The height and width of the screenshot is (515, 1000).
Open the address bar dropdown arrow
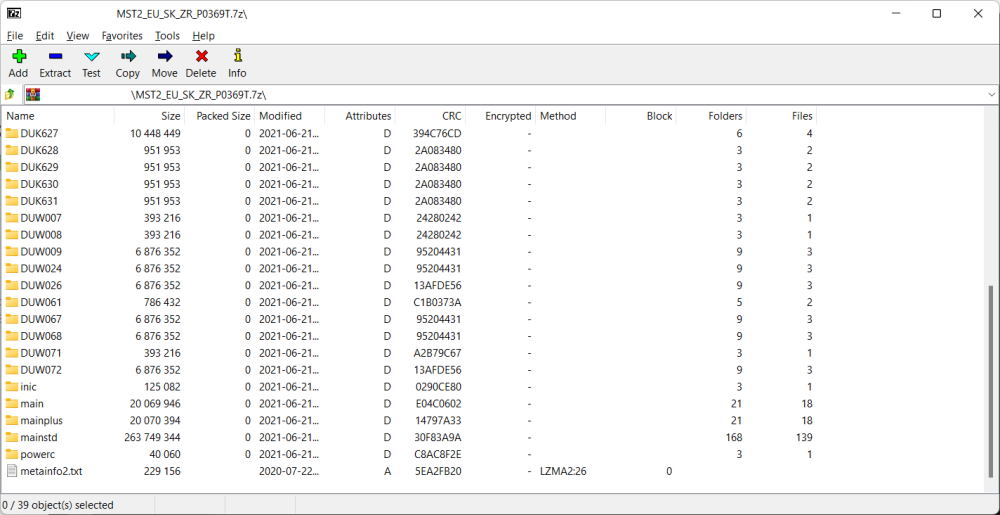click(992, 94)
